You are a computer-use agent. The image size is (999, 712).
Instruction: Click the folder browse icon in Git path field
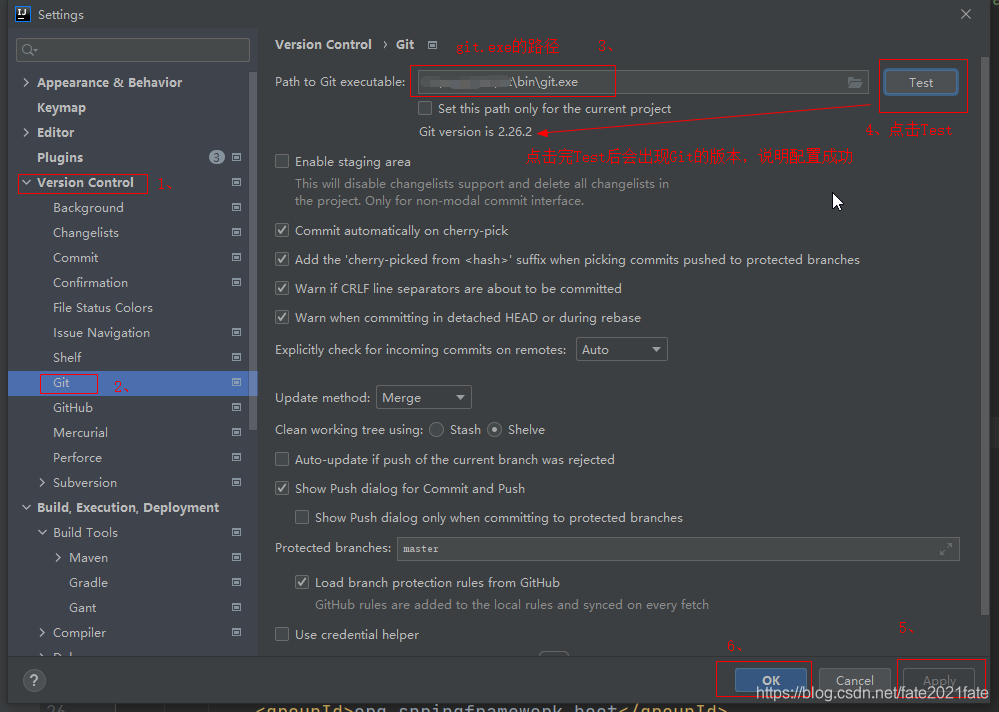coord(855,82)
